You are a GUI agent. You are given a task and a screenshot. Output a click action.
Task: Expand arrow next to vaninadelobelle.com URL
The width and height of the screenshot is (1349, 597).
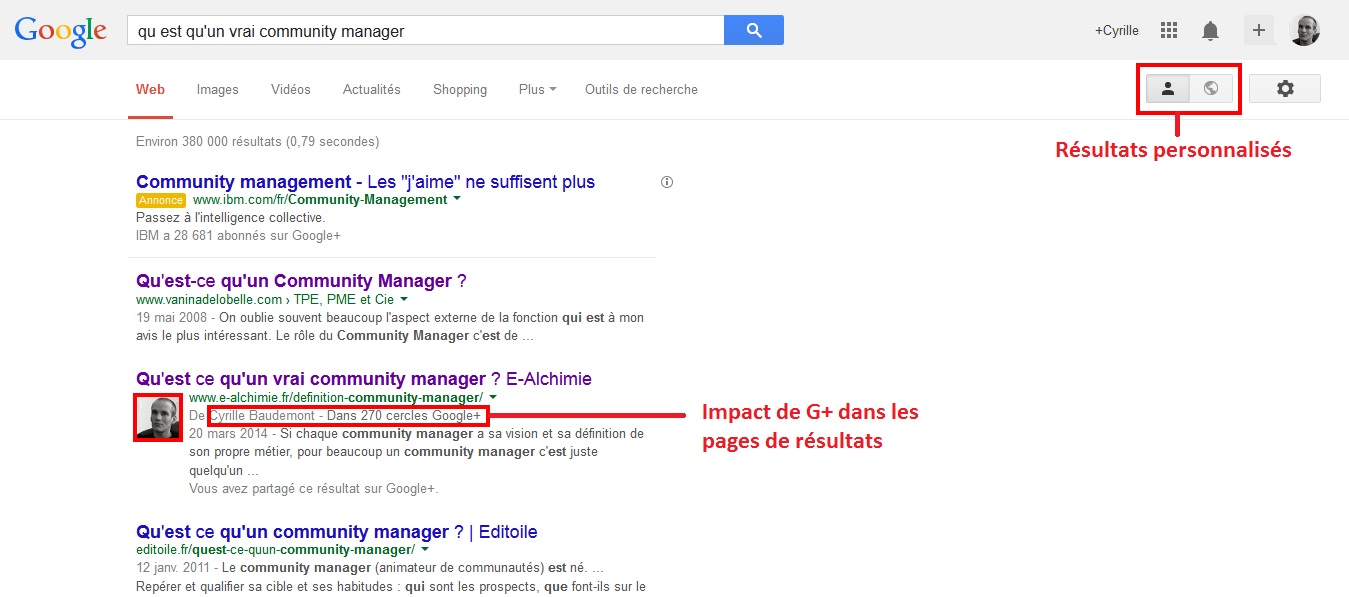pyautogui.click(x=404, y=299)
